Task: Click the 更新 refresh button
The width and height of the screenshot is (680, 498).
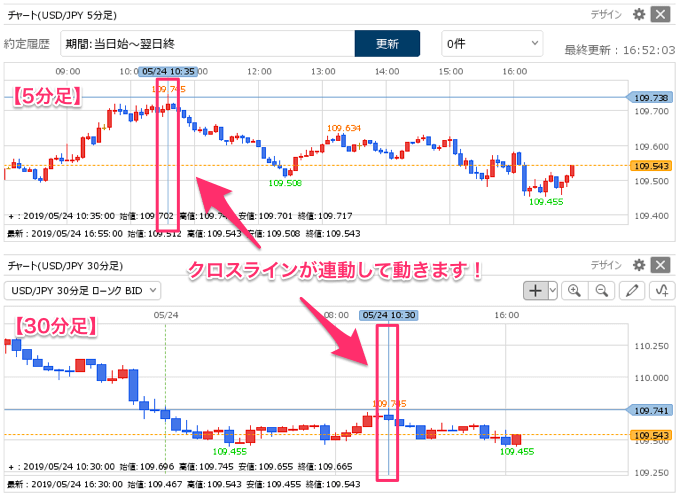Action: pos(387,43)
